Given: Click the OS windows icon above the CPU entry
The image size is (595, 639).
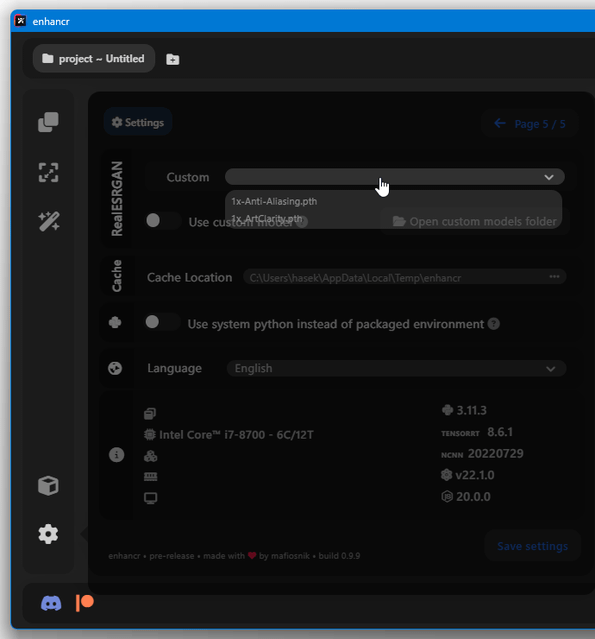Looking at the screenshot, I should (x=150, y=414).
